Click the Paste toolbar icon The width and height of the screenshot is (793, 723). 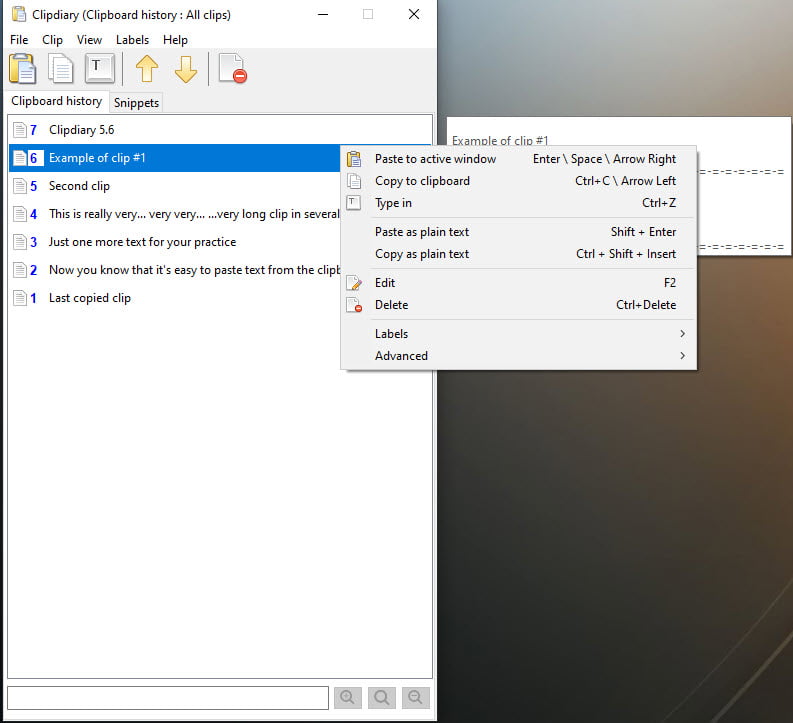coord(22,68)
